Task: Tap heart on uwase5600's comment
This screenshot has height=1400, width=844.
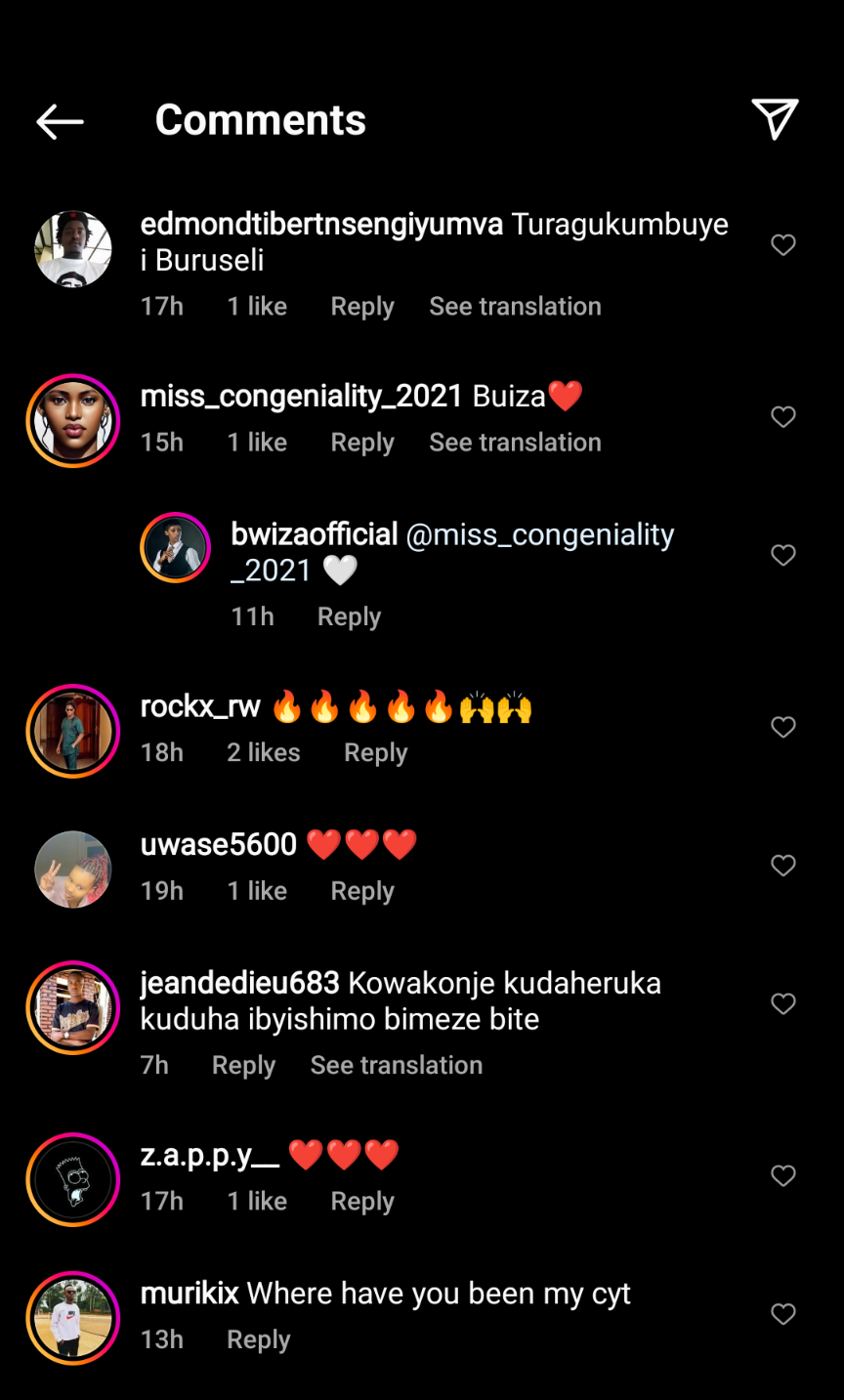Action: (783, 866)
